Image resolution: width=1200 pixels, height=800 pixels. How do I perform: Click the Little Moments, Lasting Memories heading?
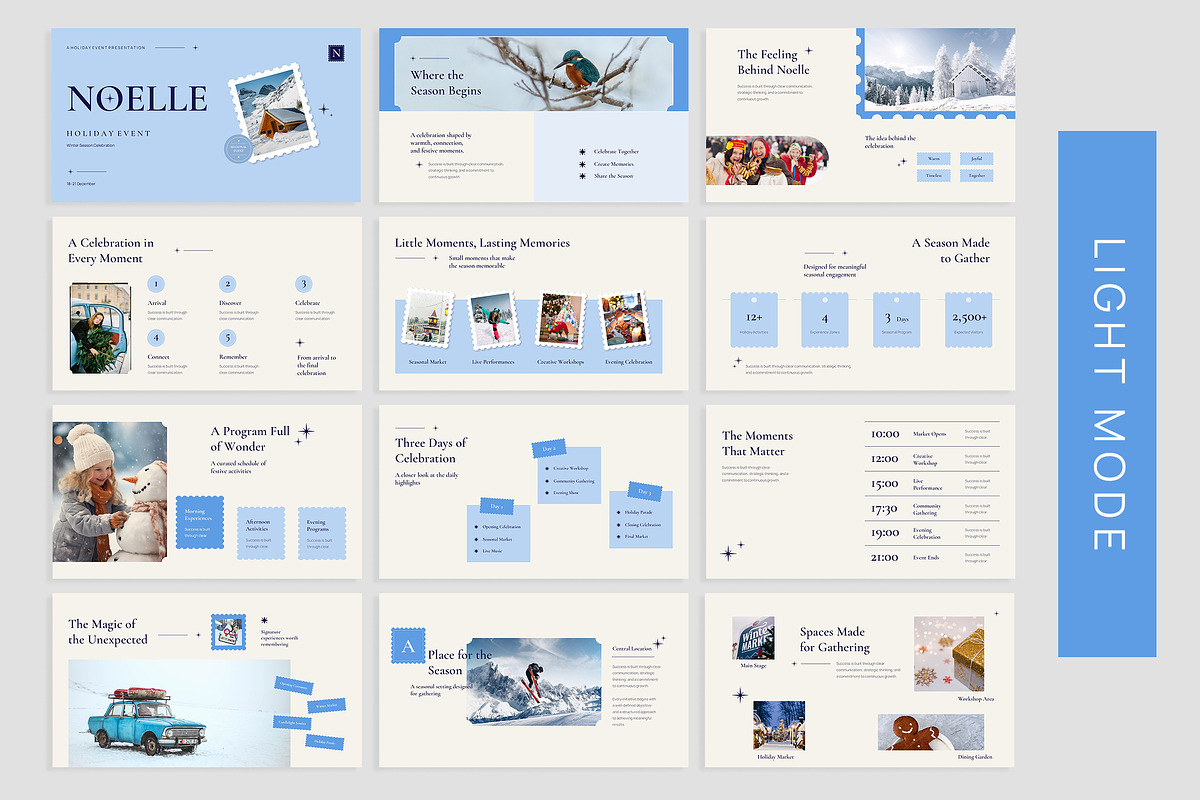(x=482, y=243)
